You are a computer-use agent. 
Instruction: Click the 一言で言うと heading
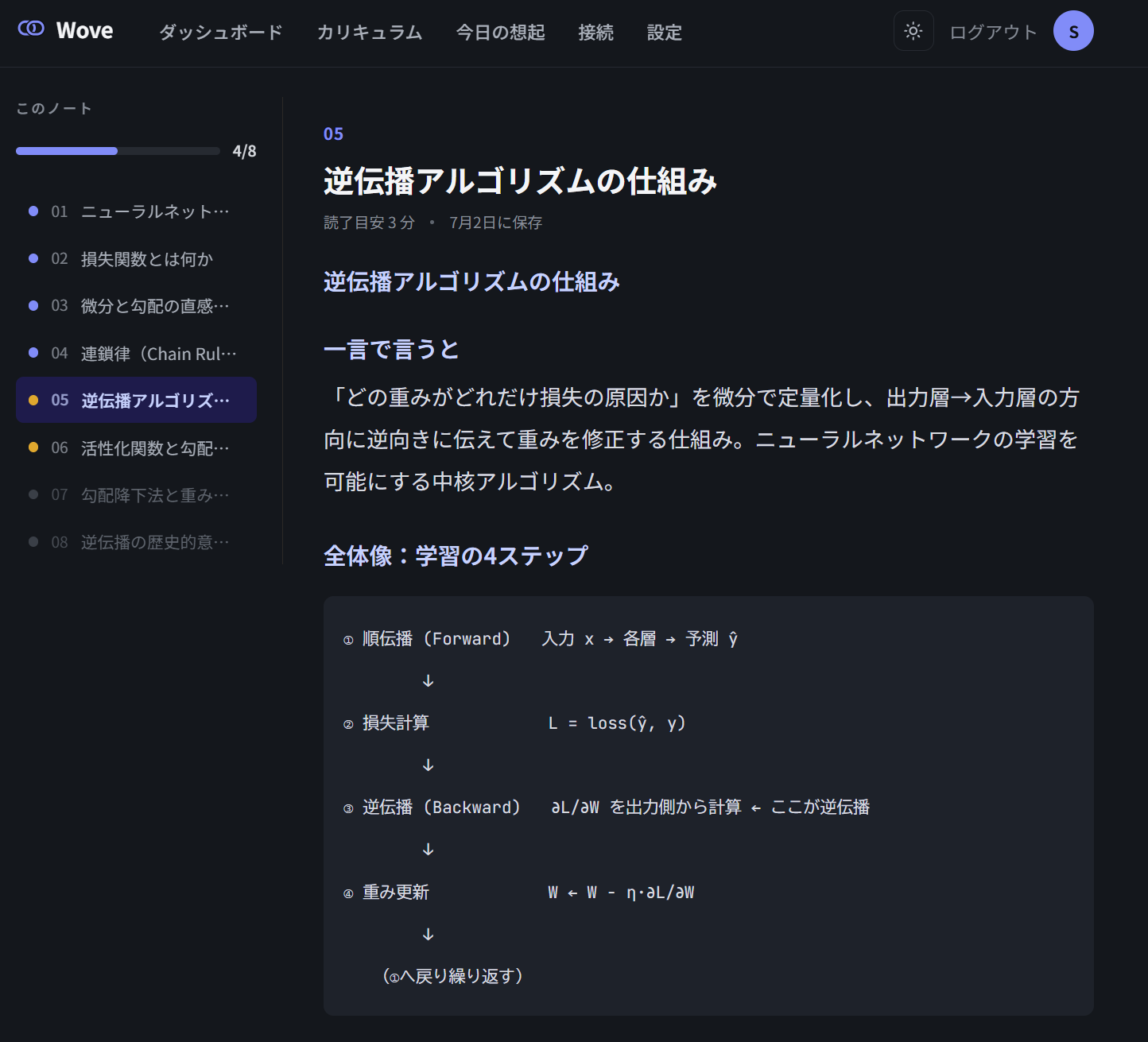(x=391, y=349)
